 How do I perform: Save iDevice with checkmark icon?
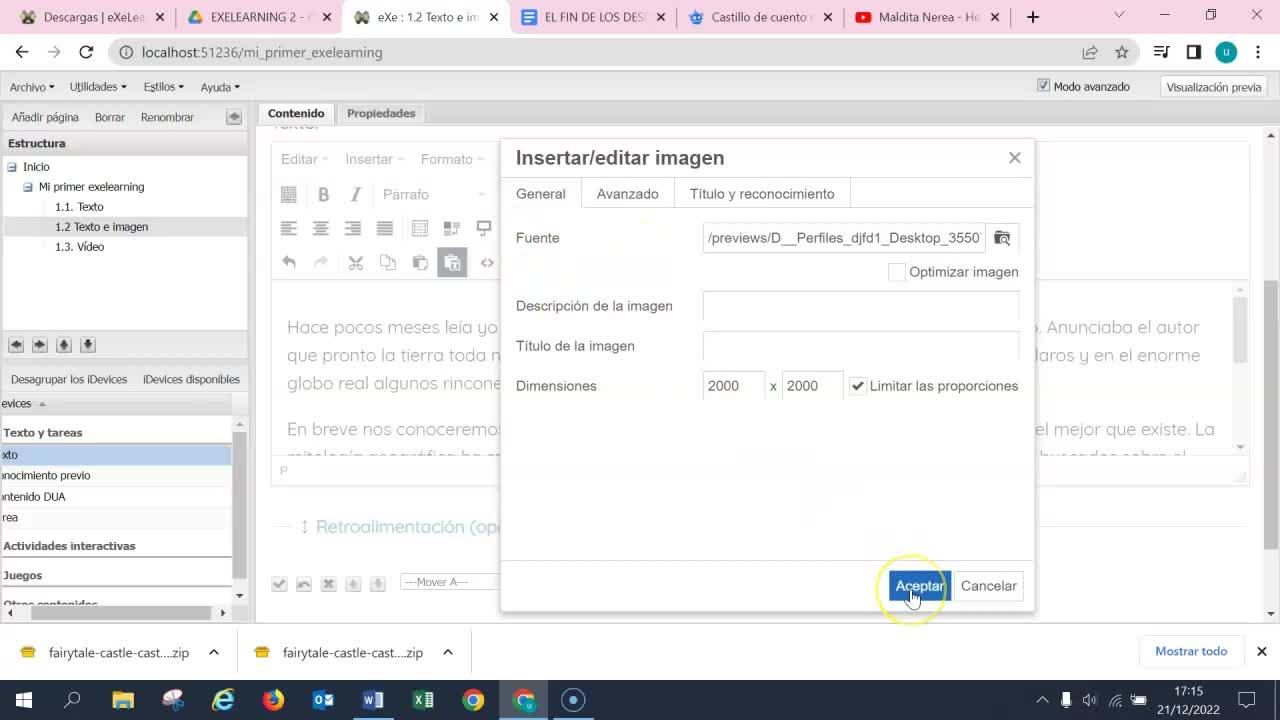click(x=280, y=583)
